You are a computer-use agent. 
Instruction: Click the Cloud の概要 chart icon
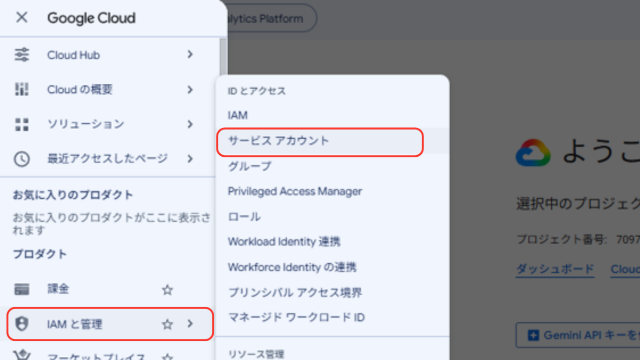(x=22, y=89)
